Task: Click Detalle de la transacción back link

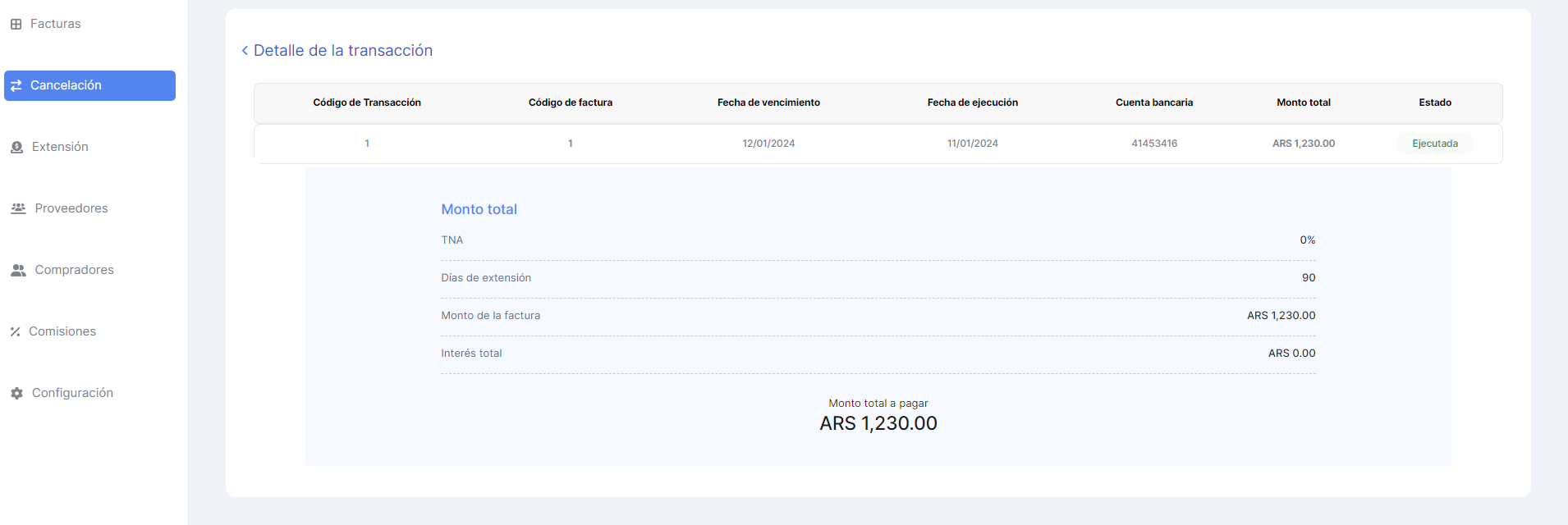Action: click(342, 51)
